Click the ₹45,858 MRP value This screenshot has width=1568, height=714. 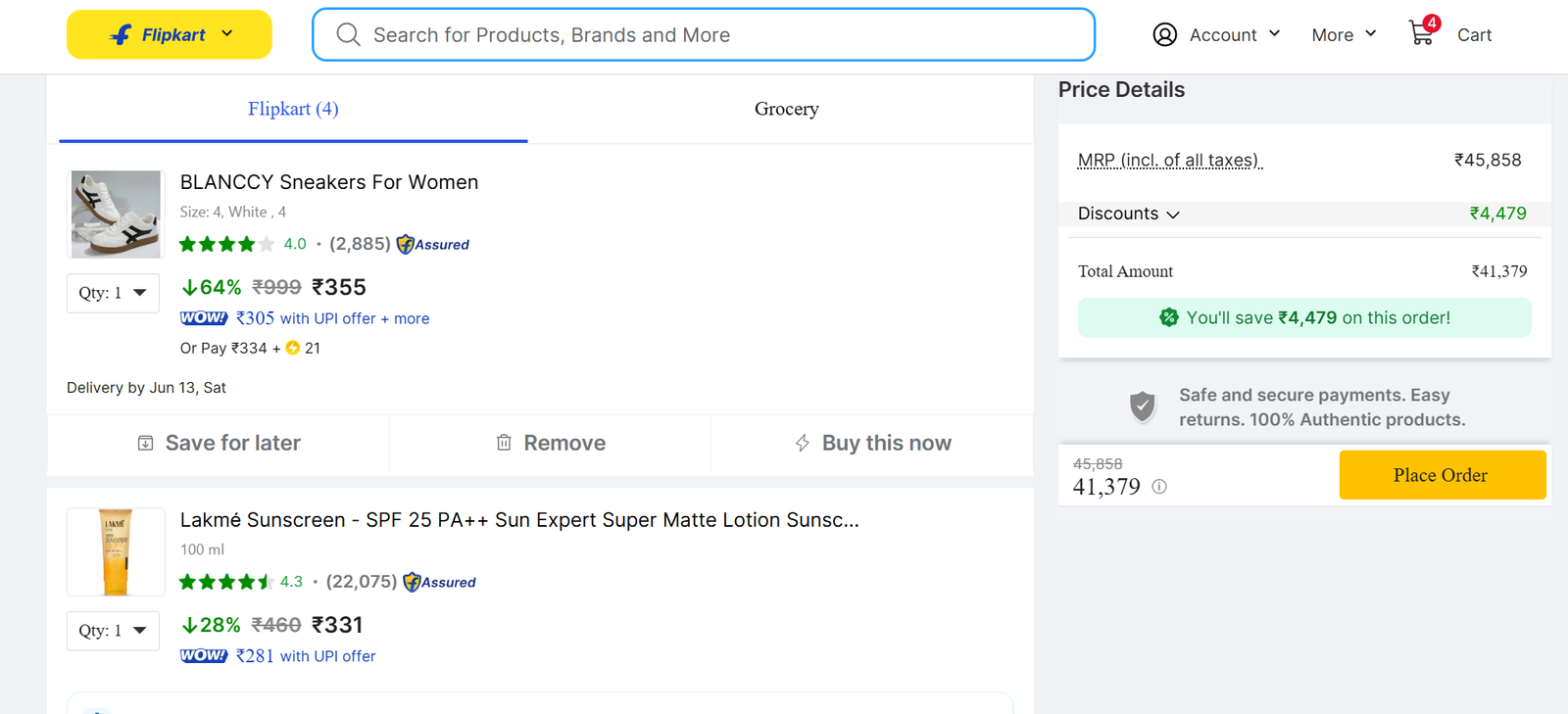pyautogui.click(x=1488, y=160)
